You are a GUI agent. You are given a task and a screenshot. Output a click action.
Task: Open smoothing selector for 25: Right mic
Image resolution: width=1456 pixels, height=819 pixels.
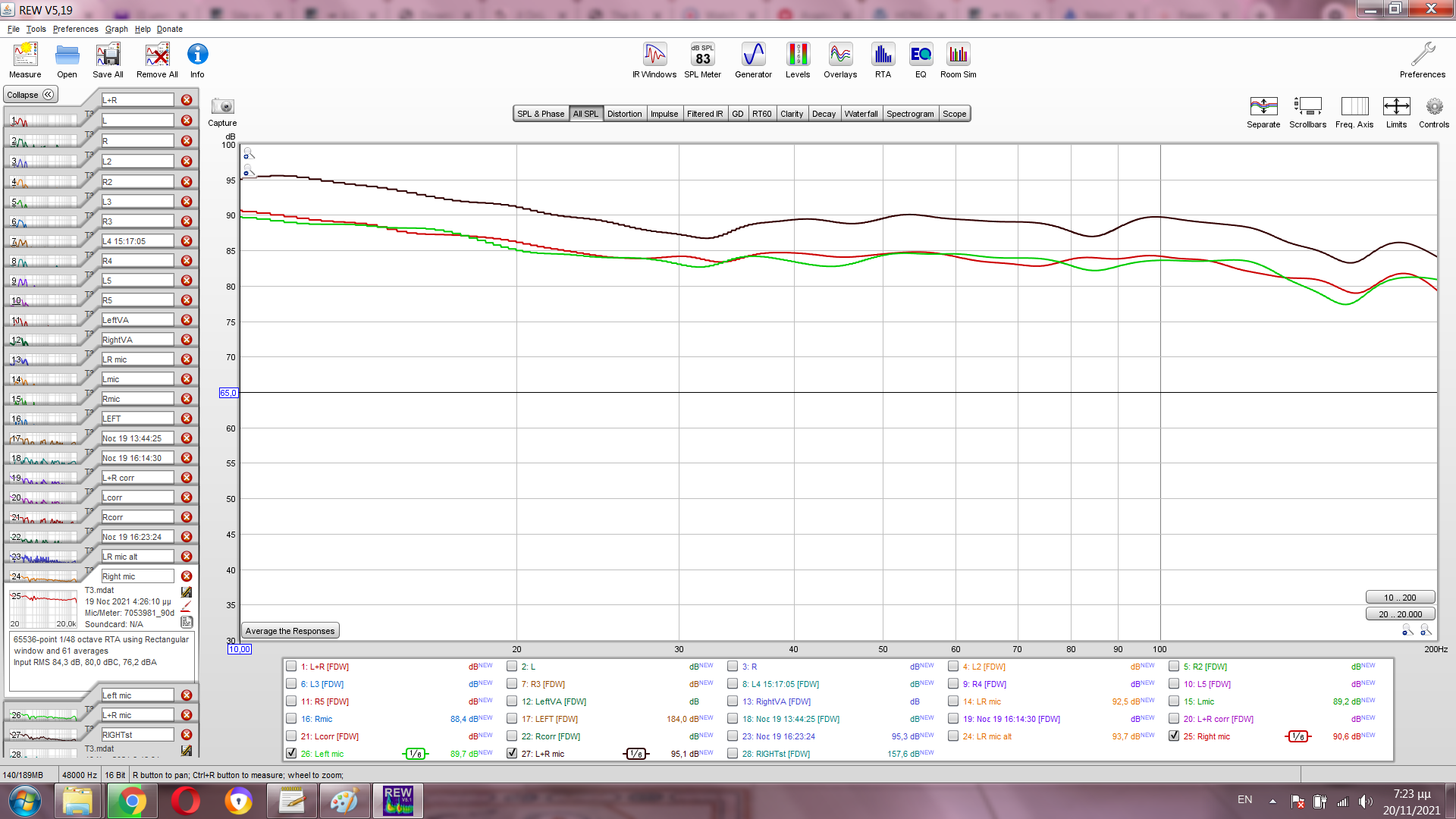[1298, 736]
